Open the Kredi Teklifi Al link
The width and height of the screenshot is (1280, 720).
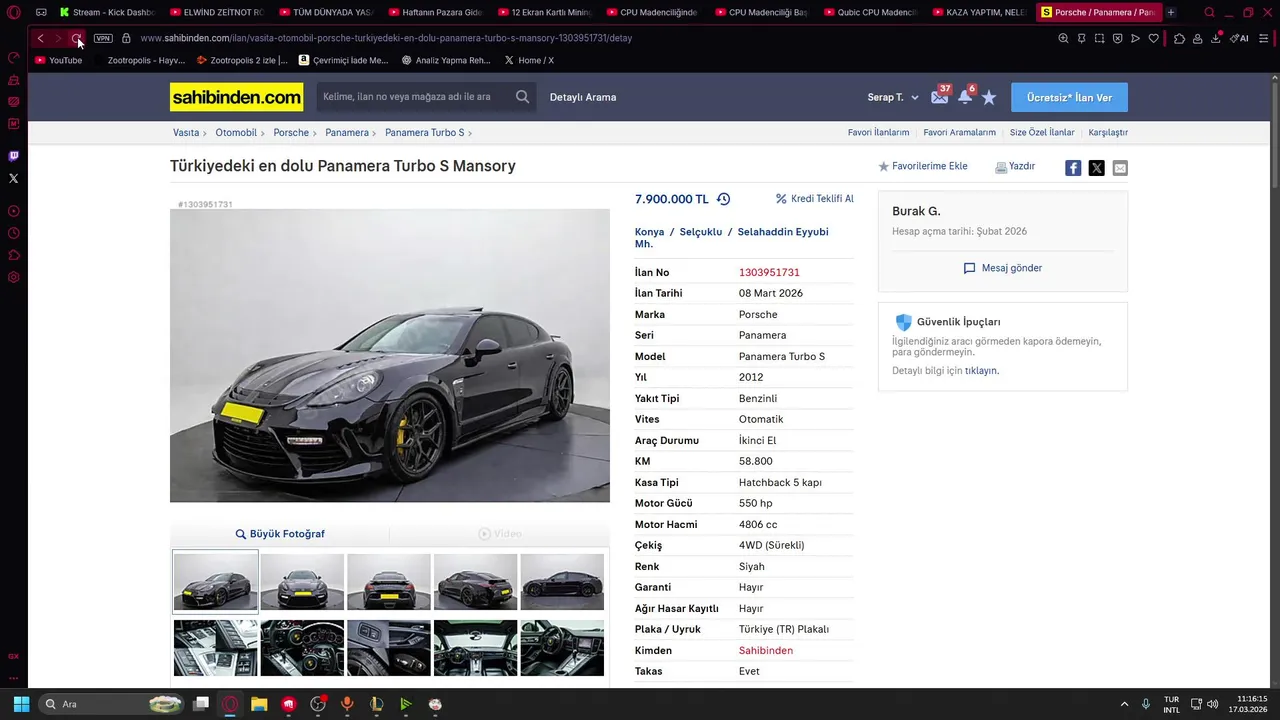click(814, 199)
